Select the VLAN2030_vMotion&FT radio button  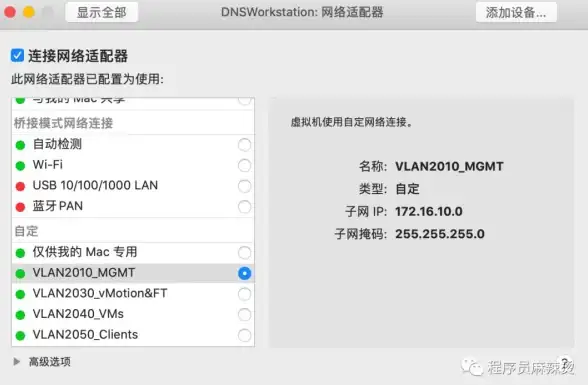[244, 294]
